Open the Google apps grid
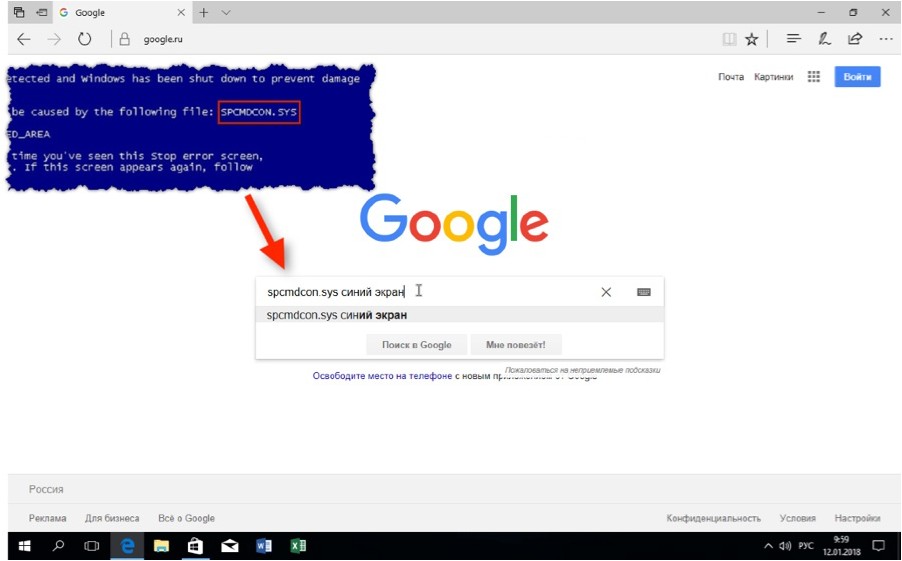902x561 pixels. tap(813, 77)
